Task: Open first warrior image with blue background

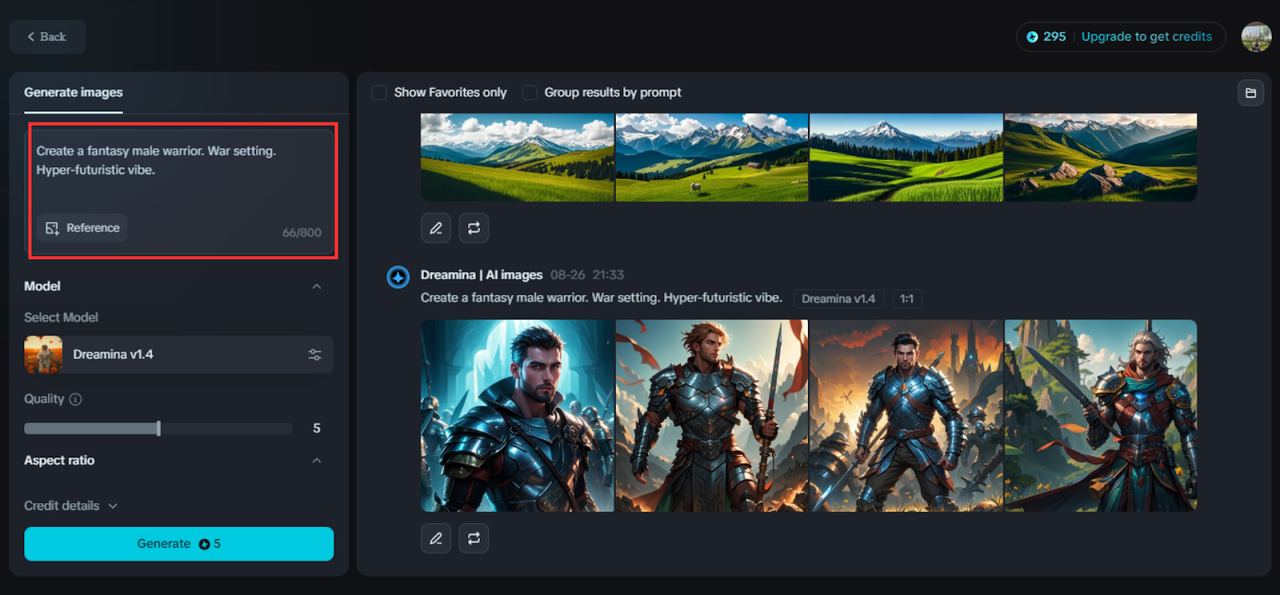Action: (517, 415)
